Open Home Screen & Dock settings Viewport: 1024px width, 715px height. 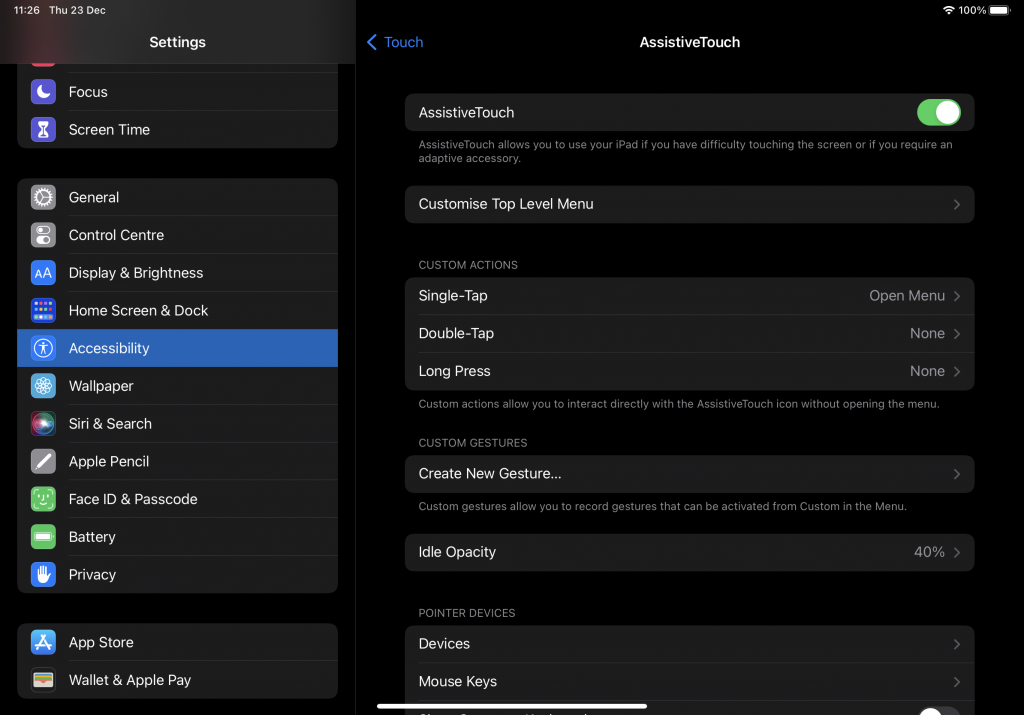pos(178,311)
